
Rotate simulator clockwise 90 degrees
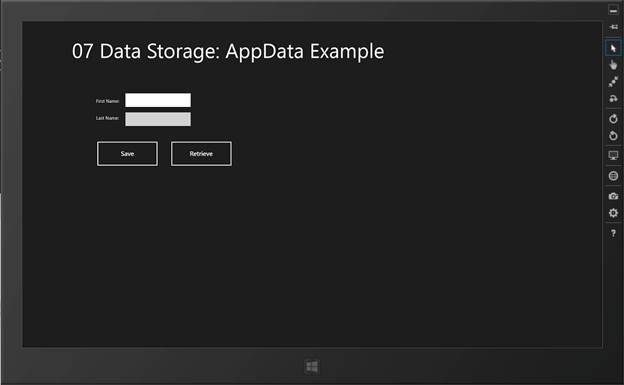[613, 119]
